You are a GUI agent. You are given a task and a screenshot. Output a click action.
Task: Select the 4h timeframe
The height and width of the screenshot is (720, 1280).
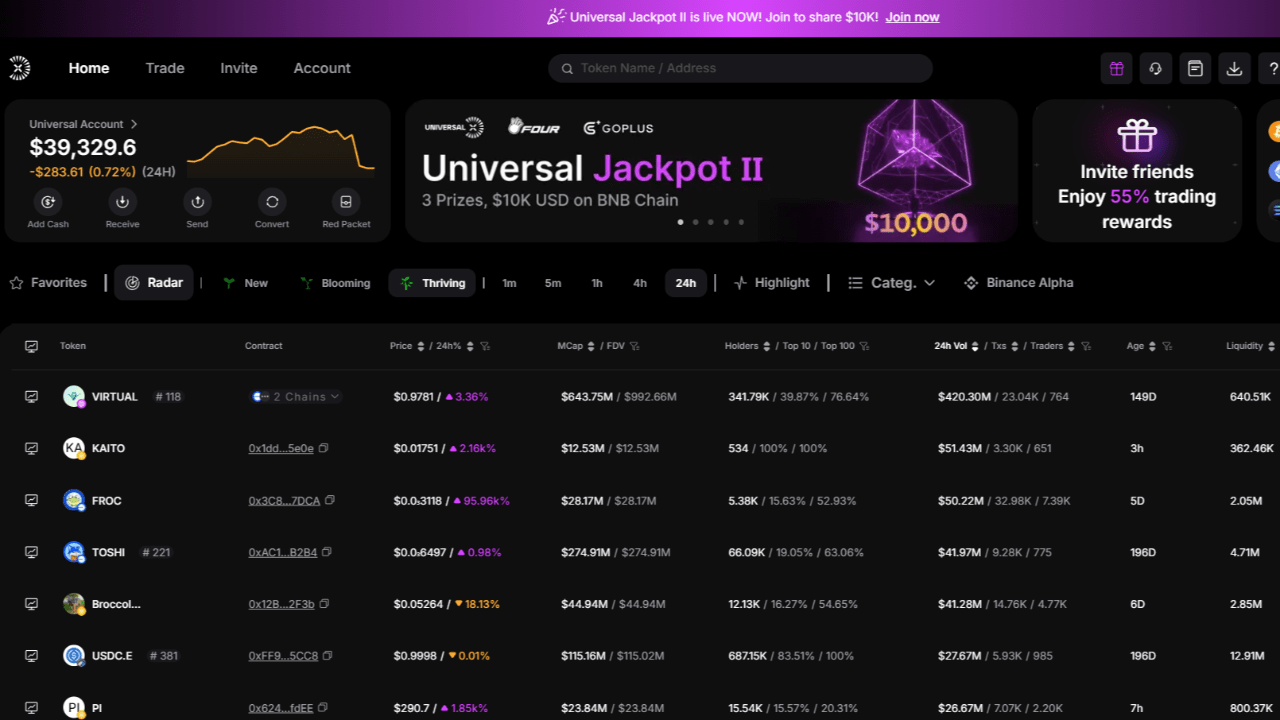pos(640,283)
